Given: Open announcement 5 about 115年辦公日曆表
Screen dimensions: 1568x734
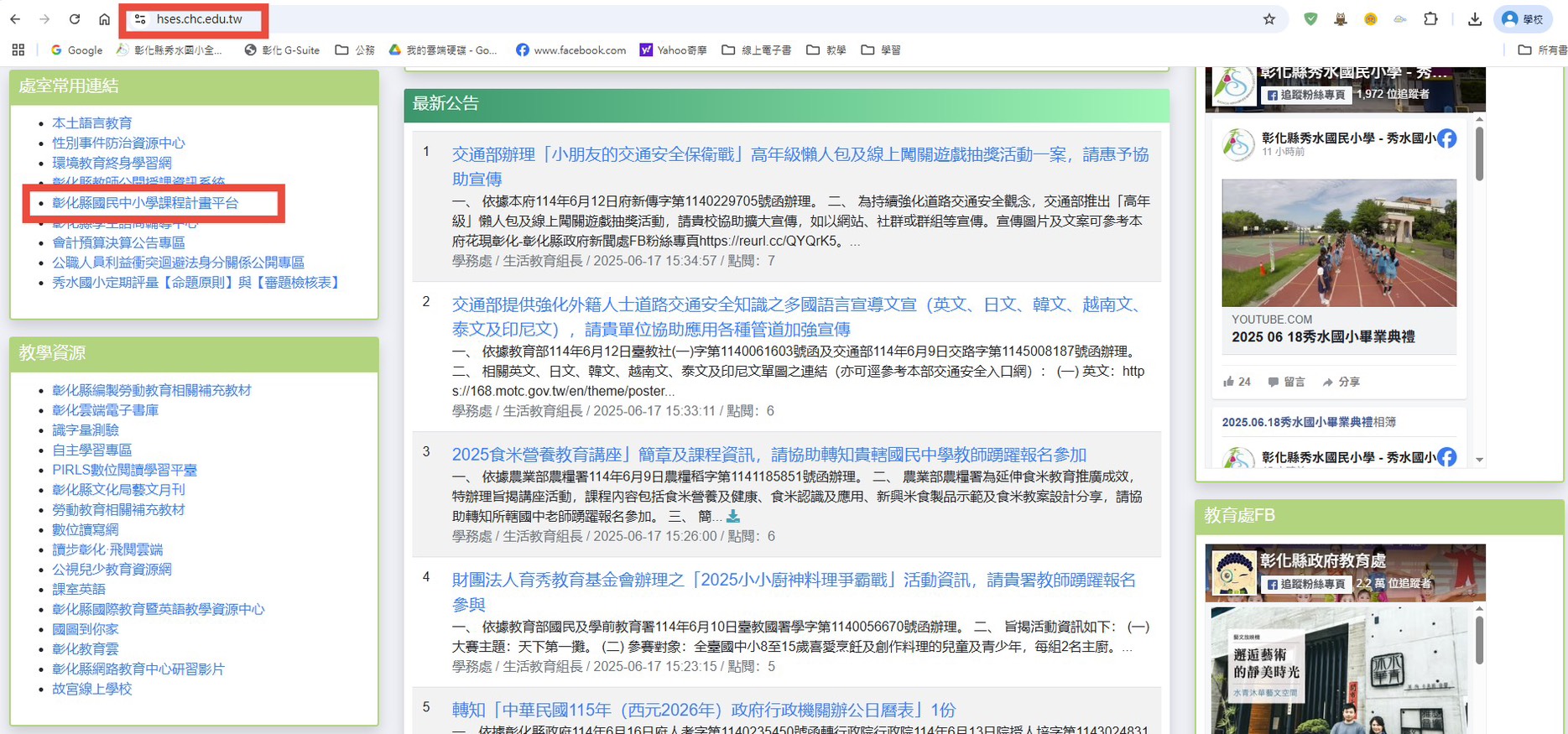Looking at the screenshot, I should [704, 711].
